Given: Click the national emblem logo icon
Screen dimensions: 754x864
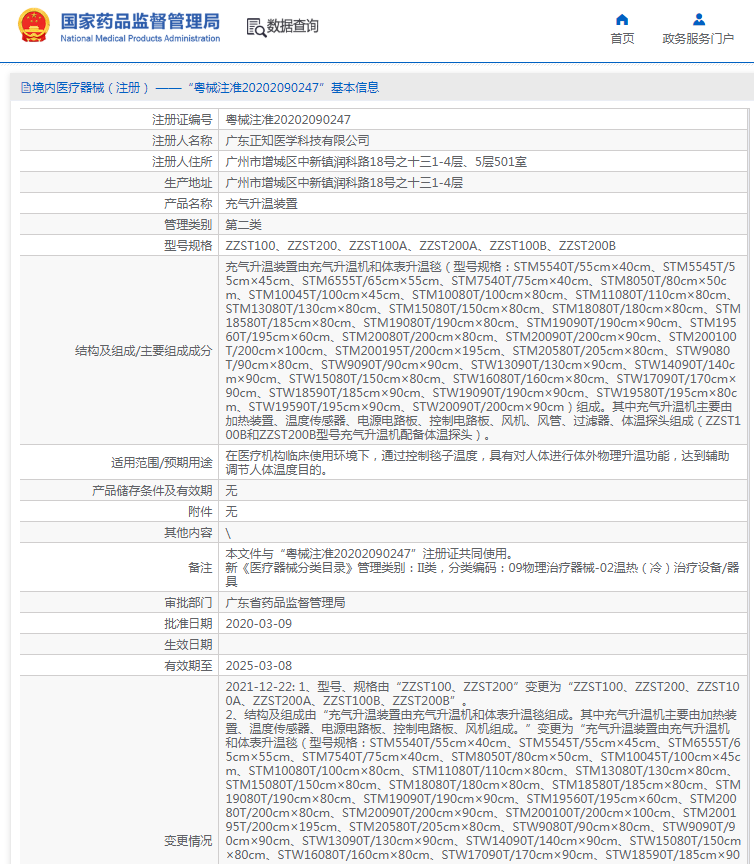Looking at the screenshot, I should [x=34, y=25].
